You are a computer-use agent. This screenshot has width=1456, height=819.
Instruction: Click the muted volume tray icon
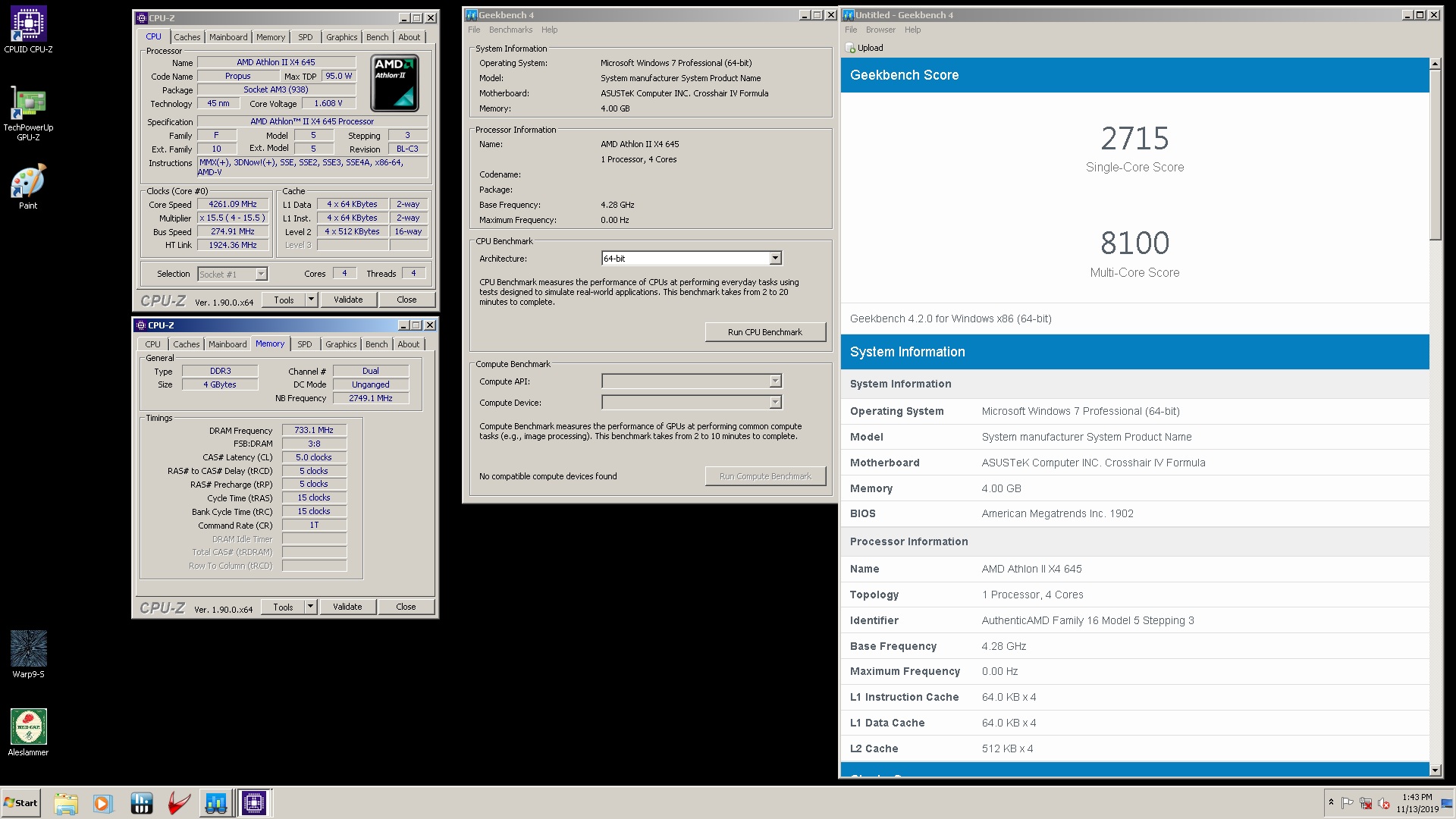click(x=1383, y=803)
